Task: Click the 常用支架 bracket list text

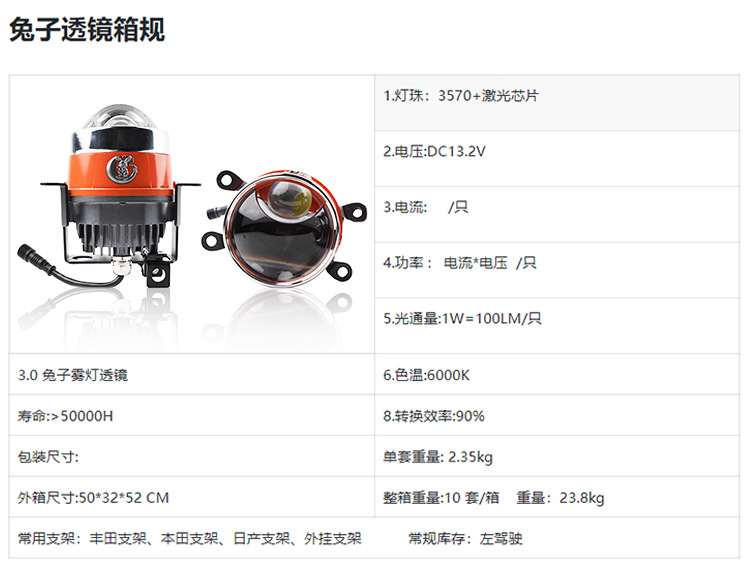Action: pos(189,539)
